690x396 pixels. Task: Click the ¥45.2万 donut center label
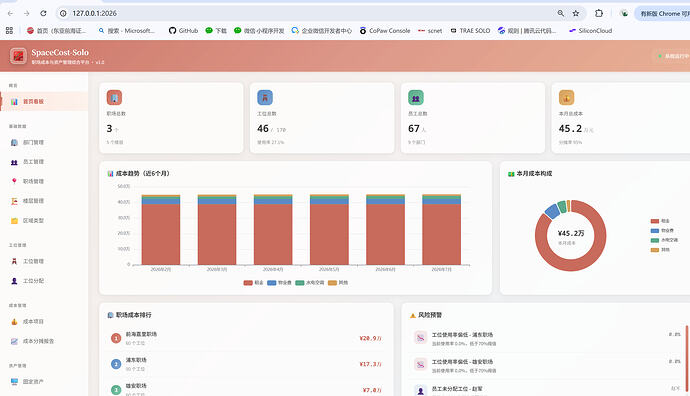(571, 233)
